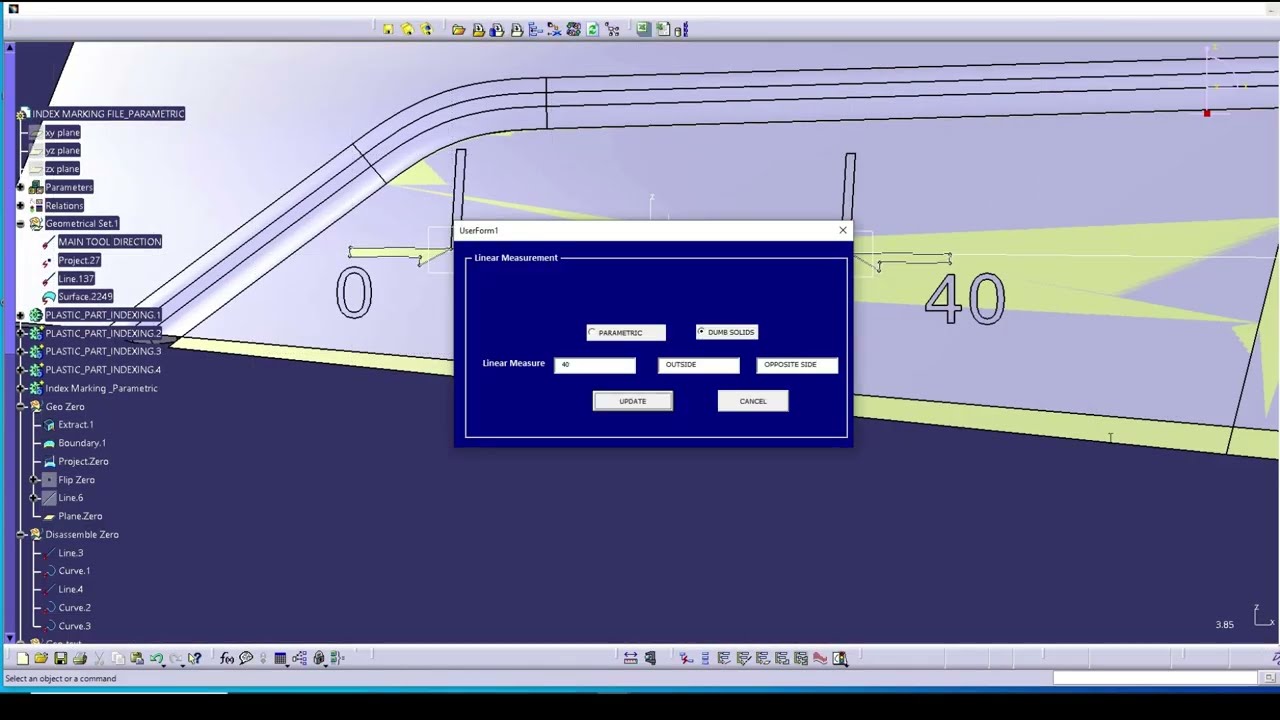Select Curve.3 in the tree

pos(74,626)
